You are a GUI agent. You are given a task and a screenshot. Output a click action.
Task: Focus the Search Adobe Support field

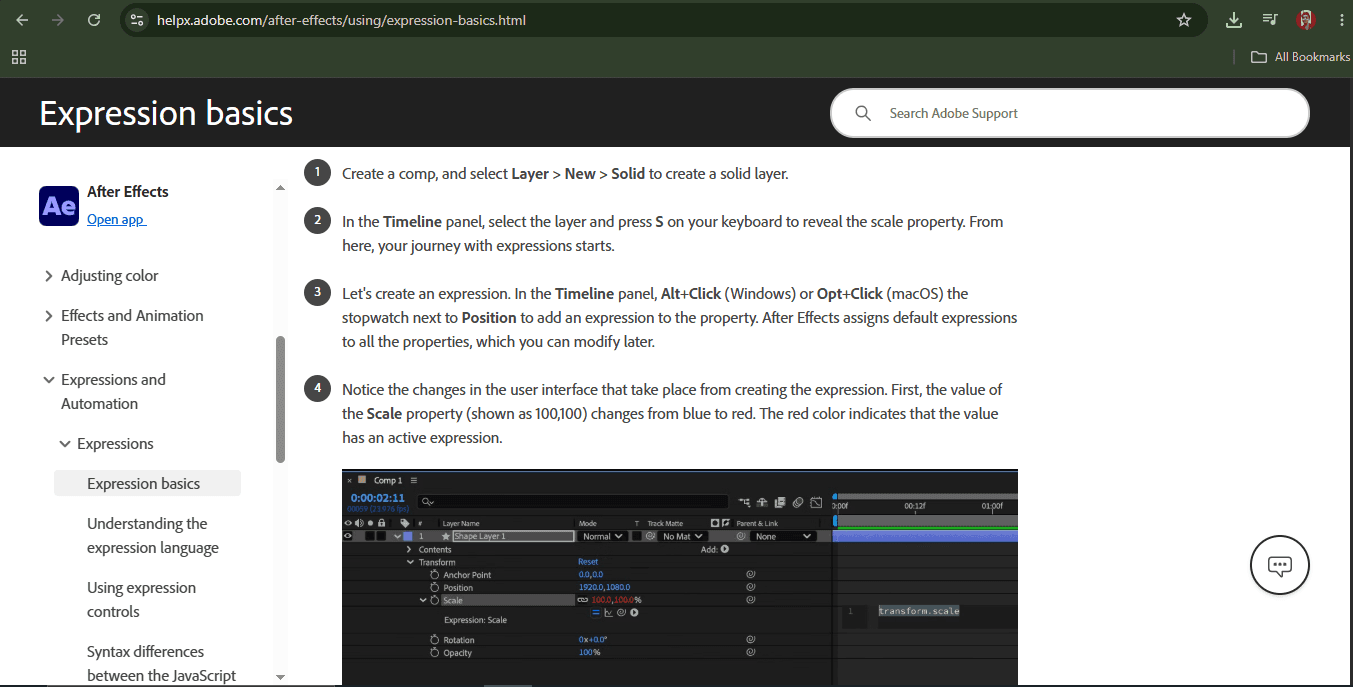[1070, 113]
